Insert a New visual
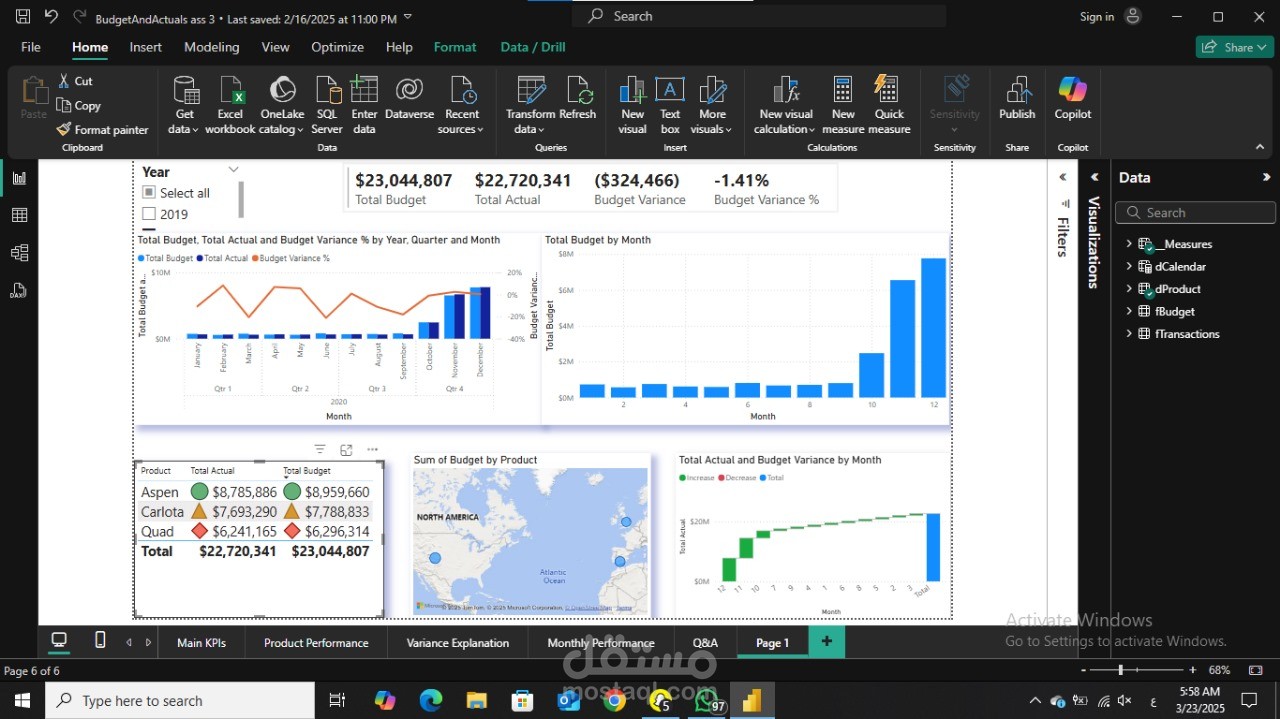This screenshot has height=719, width=1280. (632, 105)
